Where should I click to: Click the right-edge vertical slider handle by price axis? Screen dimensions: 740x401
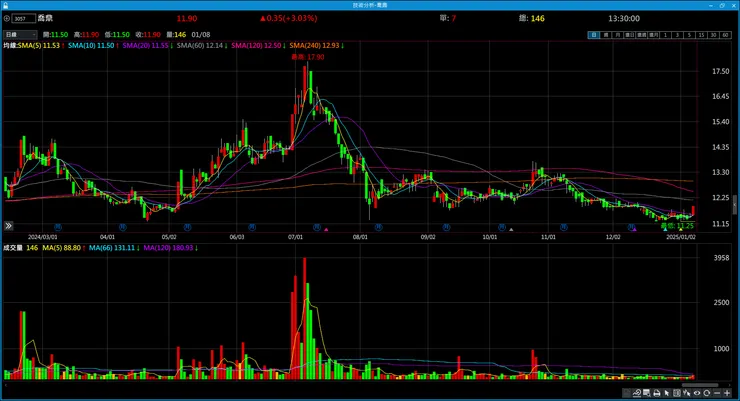coord(734,206)
